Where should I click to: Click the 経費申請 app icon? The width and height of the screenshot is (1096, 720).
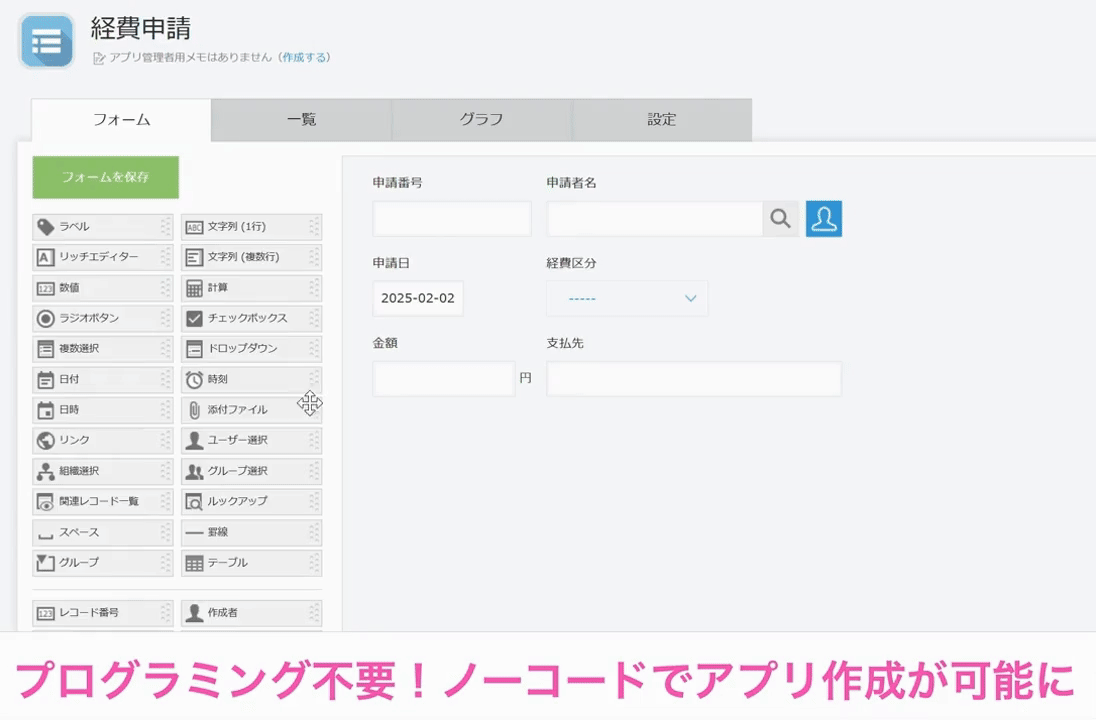point(46,41)
